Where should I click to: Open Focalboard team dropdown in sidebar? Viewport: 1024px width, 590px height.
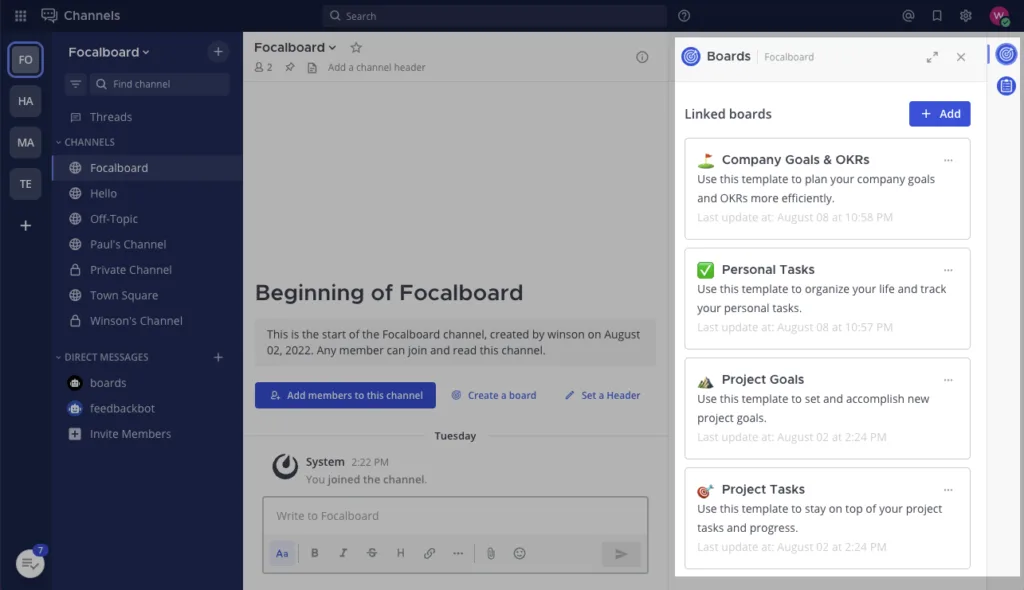tap(108, 52)
